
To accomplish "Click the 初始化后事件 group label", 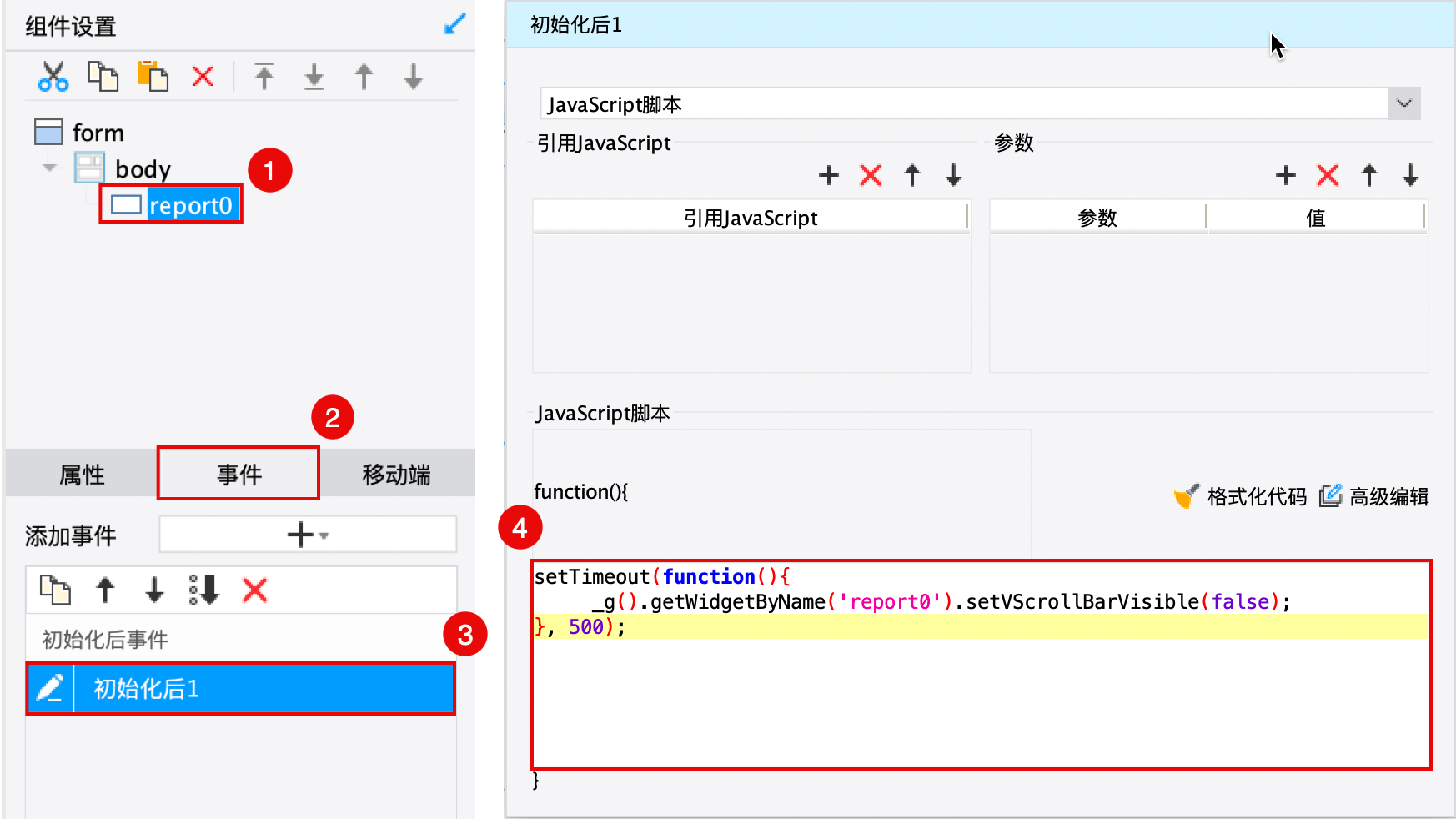I will click(x=105, y=639).
